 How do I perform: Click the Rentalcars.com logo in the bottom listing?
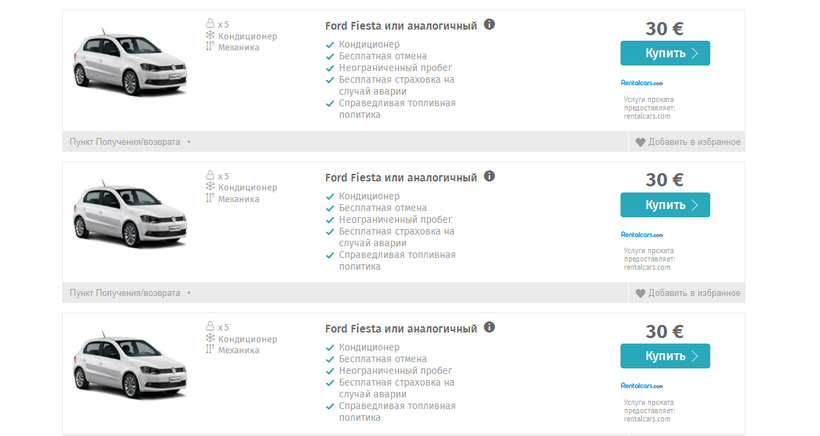pos(641,385)
